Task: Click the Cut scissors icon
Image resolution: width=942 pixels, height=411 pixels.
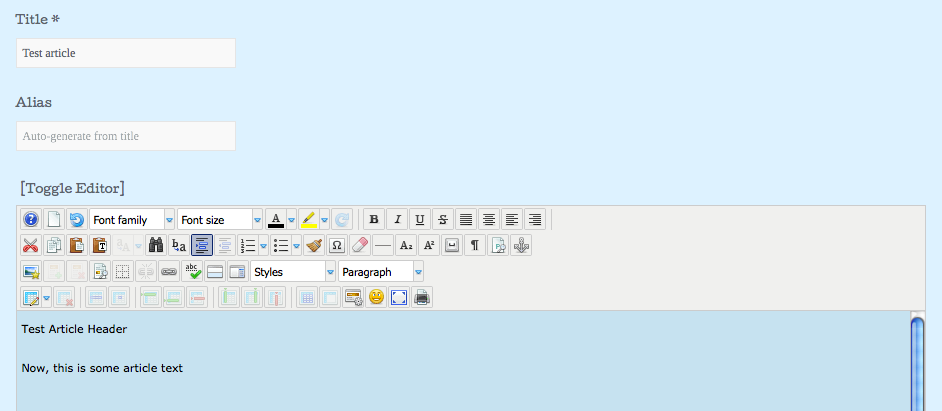Action: coord(30,245)
